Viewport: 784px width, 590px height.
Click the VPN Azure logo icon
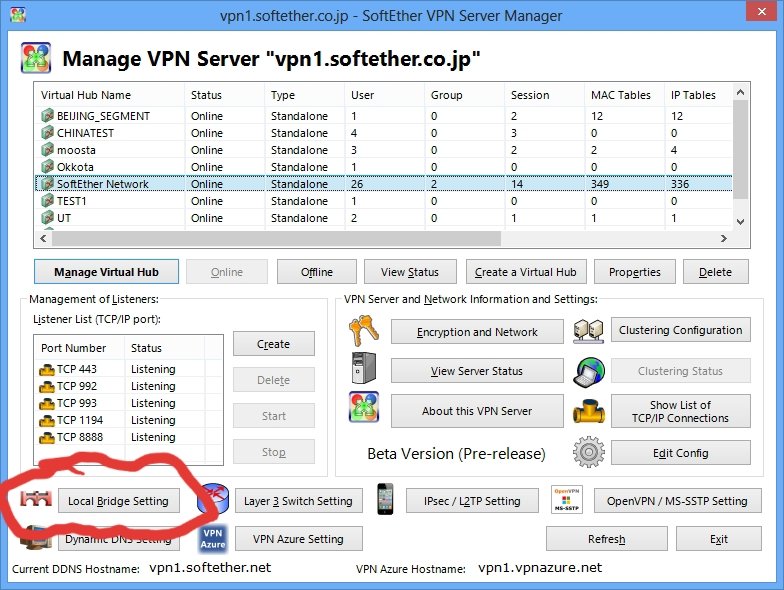tap(213, 539)
